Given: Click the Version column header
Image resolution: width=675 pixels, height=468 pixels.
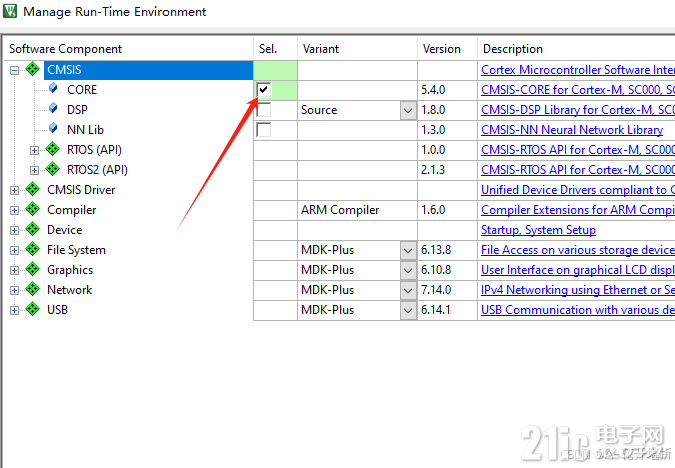Looking at the screenshot, I should [x=448, y=49].
